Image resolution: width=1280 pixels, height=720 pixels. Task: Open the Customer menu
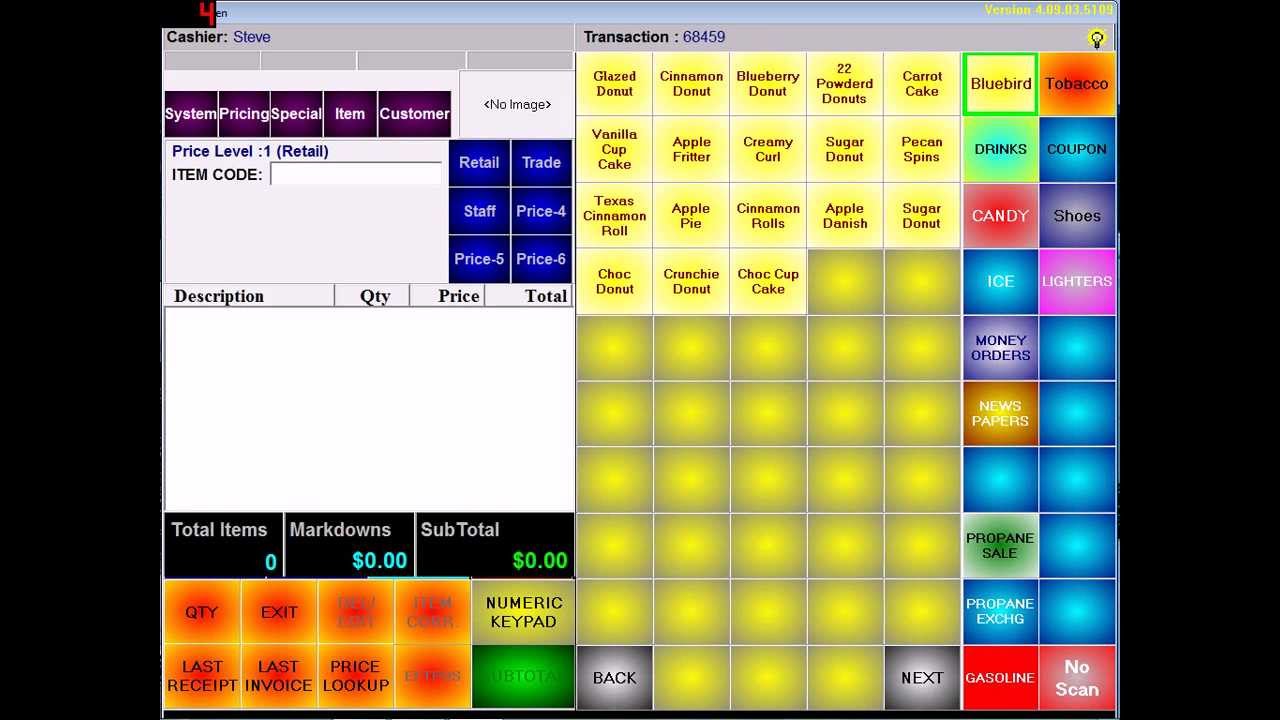coord(414,114)
